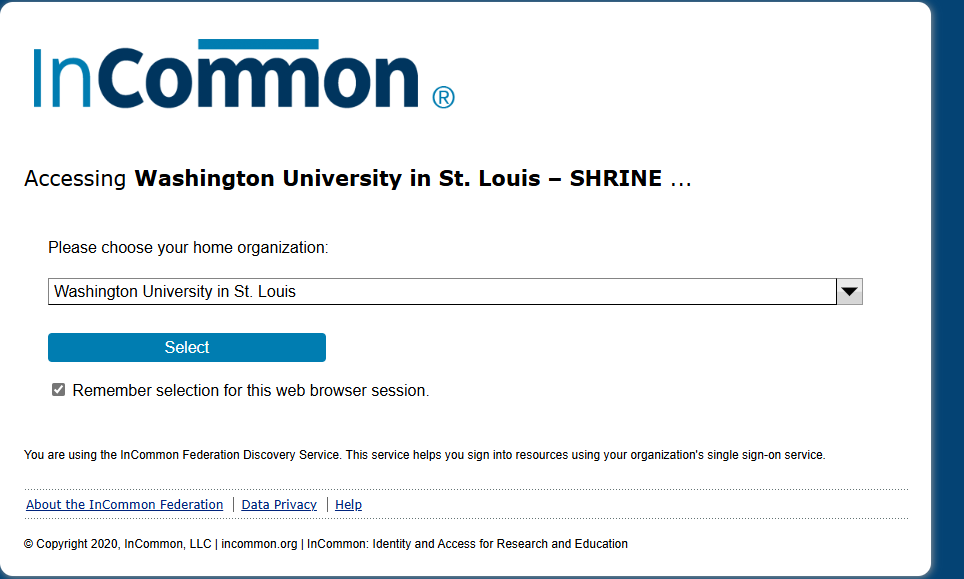Open the About the InCommon Federation link
Image resolution: width=964 pixels, height=579 pixels.
pyautogui.click(x=124, y=505)
